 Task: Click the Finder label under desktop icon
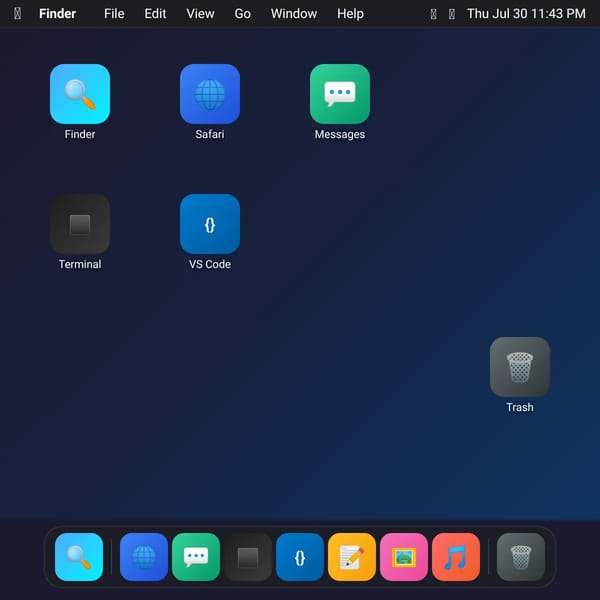tap(80, 134)
